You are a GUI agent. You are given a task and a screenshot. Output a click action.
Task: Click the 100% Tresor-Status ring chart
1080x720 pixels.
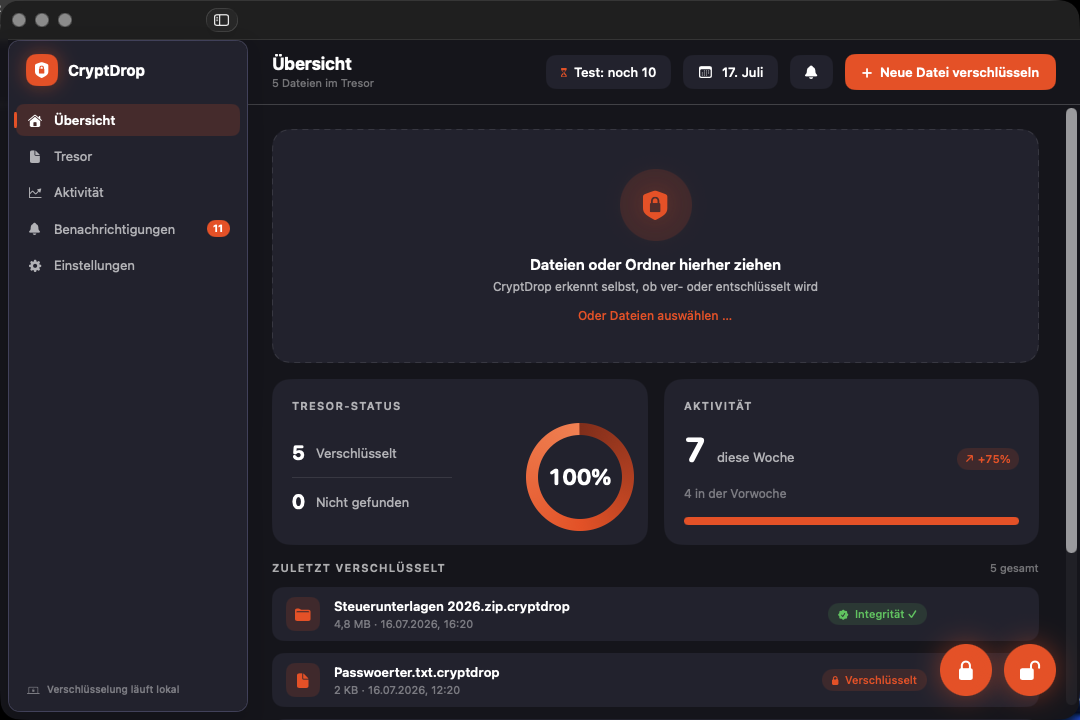click(x=580, y=477)
